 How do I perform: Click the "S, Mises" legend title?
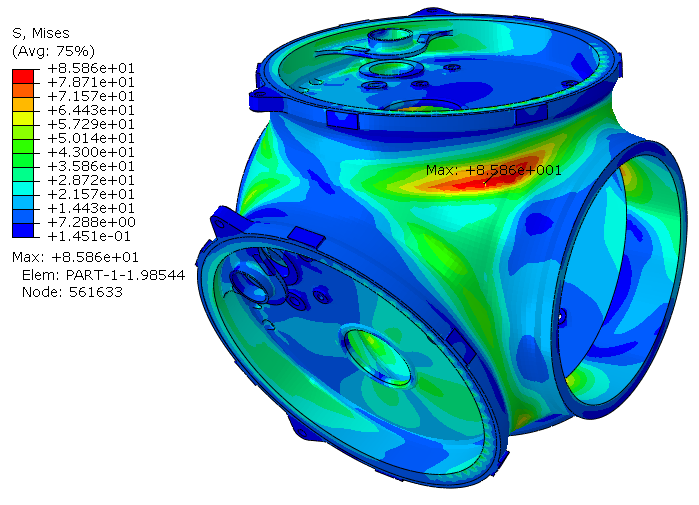tap(40, 33)
